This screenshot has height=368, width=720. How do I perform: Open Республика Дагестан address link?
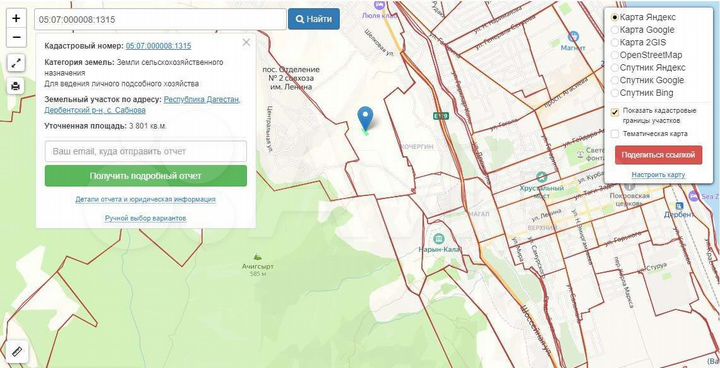pyautogui.click(x=202, y=99)
